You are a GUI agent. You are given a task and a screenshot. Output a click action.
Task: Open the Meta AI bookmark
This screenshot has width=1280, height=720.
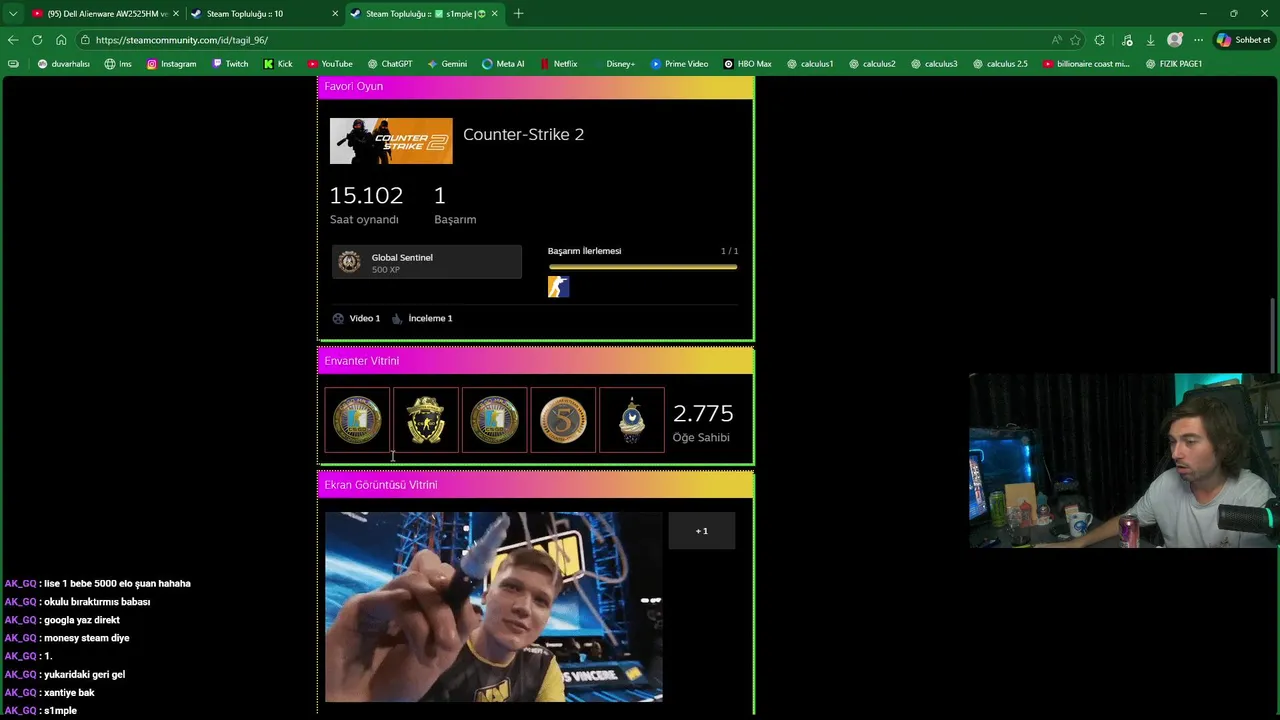tap(503, 64)
